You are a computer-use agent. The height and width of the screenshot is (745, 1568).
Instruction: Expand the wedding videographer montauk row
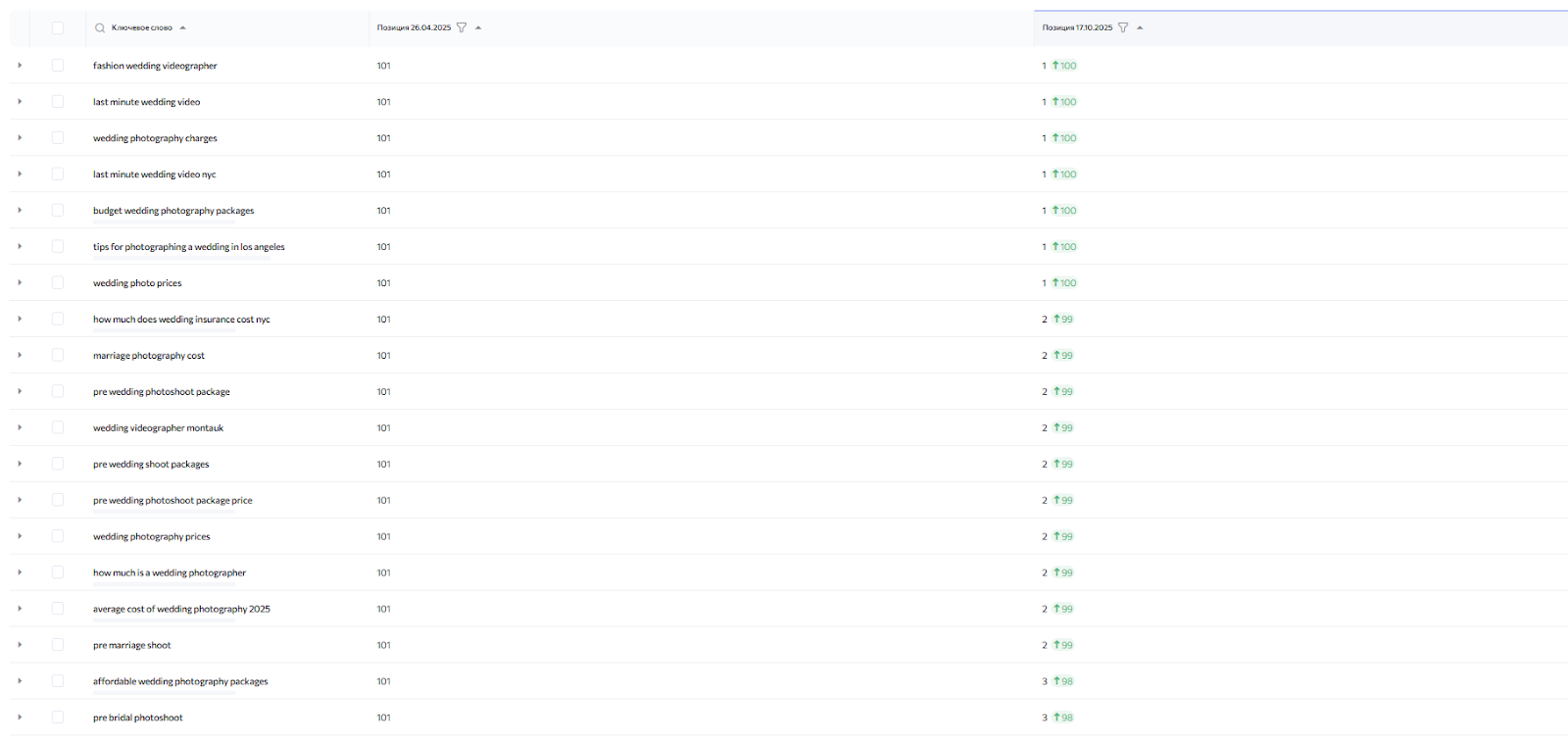20,428
